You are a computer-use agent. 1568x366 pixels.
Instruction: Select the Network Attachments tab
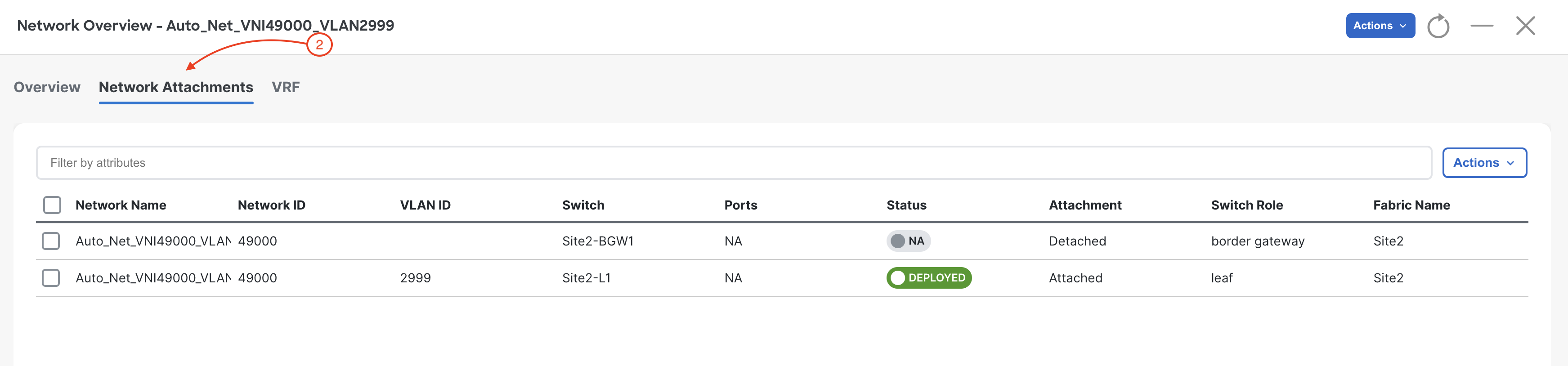(x=176, y=87)
